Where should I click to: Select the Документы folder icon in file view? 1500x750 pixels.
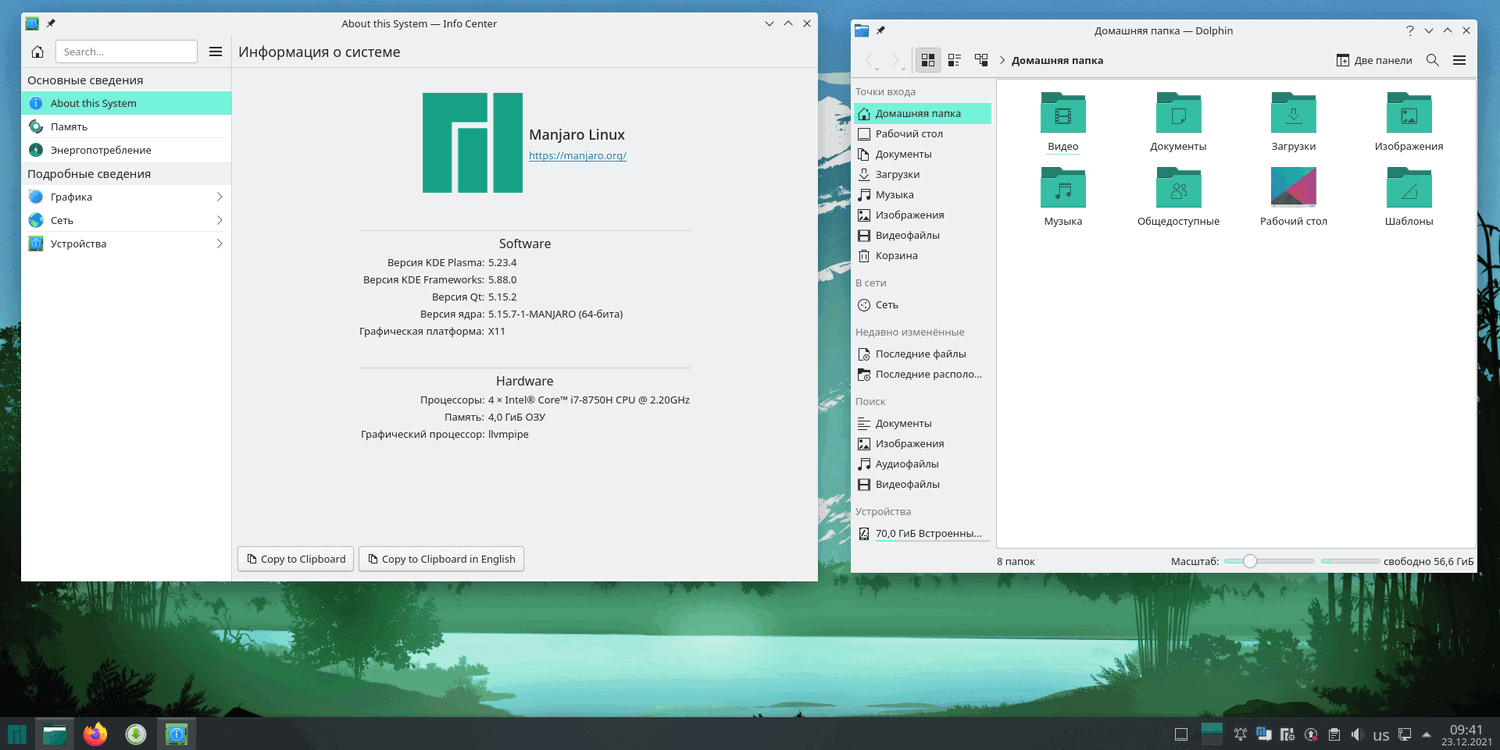pos(1178,112)
